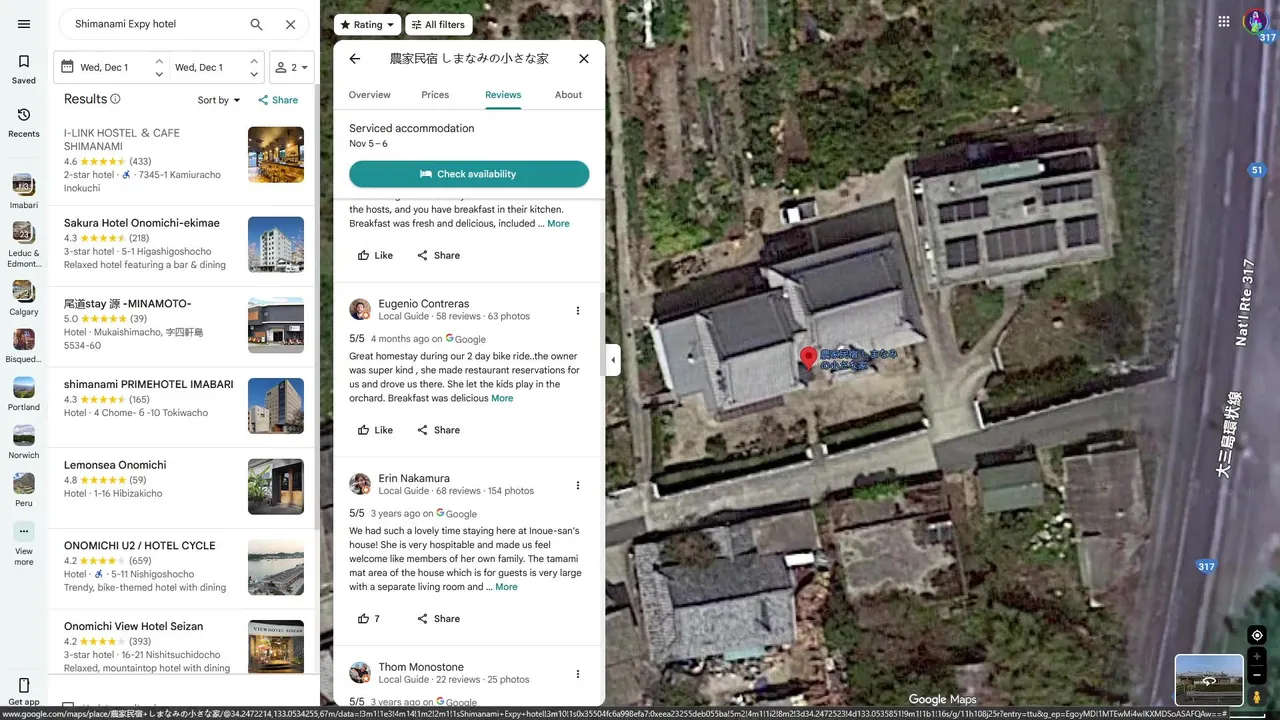This screenshot has height=720, width=1280.
Task: Open Lemonsea Onomichi photo thumbnail
Action: (276, 487)
